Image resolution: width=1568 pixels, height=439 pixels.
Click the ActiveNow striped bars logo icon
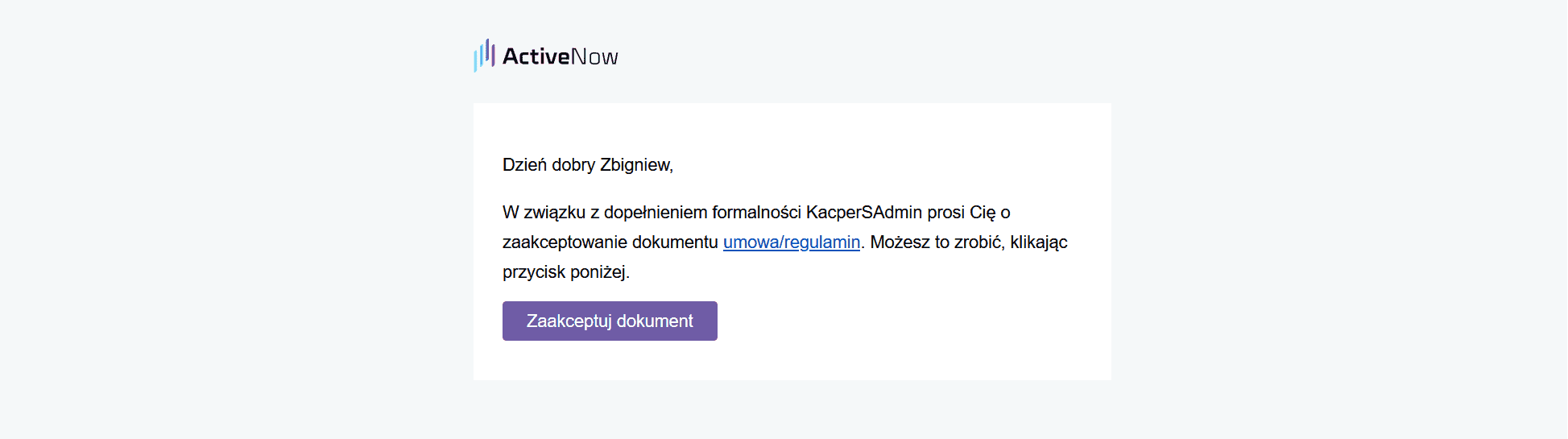[x=484, y=55]
